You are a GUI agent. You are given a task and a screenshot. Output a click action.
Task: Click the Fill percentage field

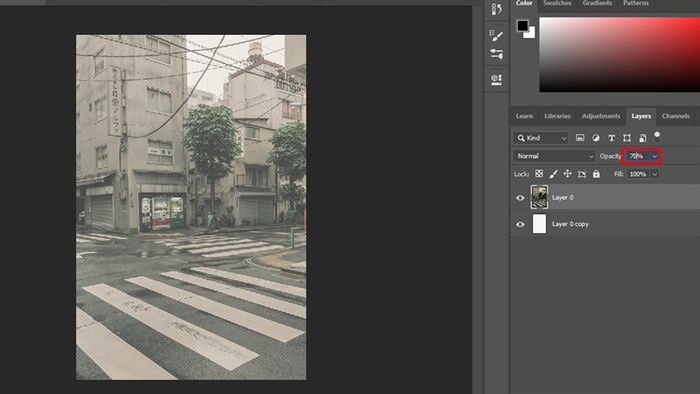638,174
